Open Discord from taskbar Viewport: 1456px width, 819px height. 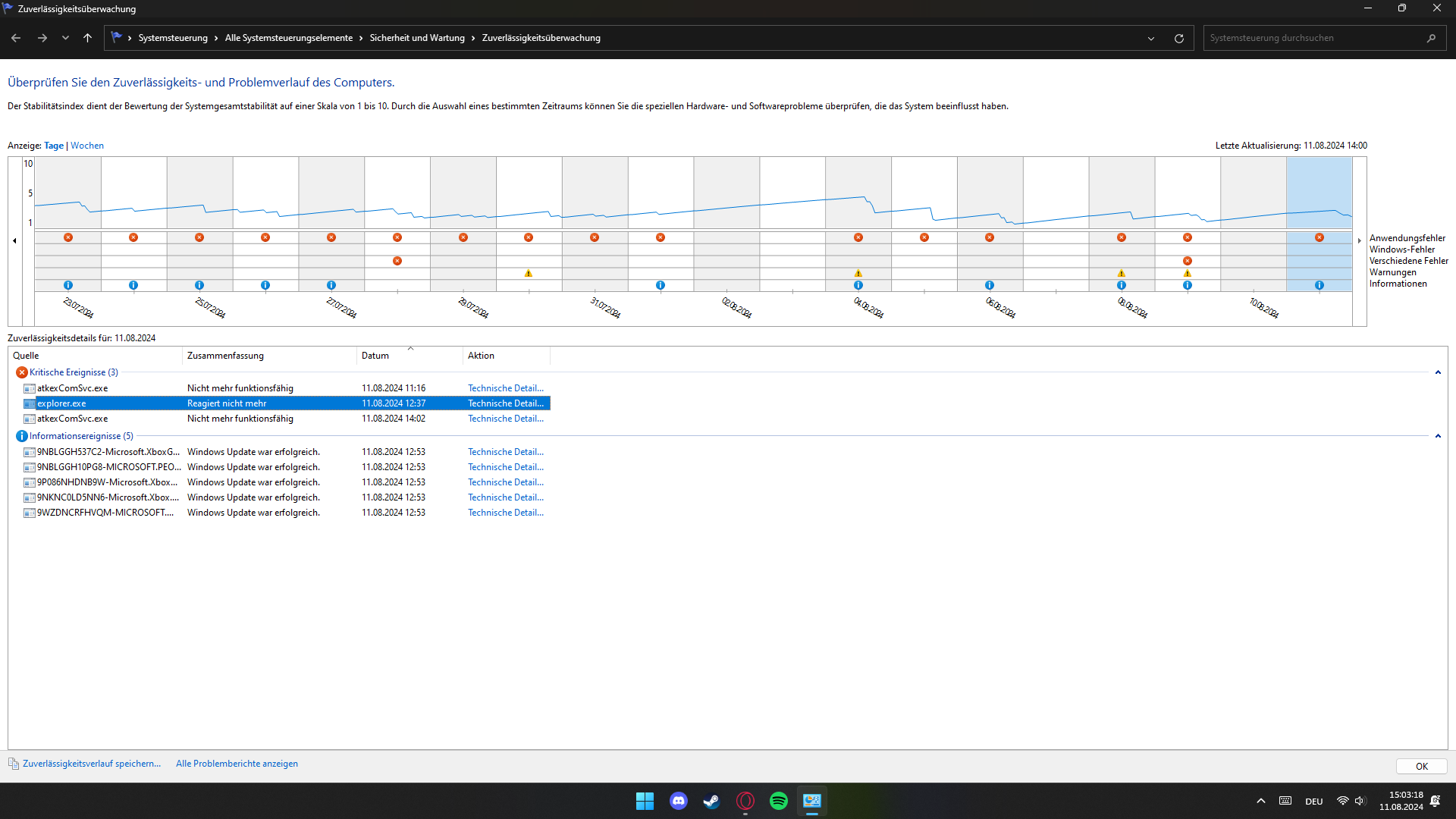click(x=678, y=801)
